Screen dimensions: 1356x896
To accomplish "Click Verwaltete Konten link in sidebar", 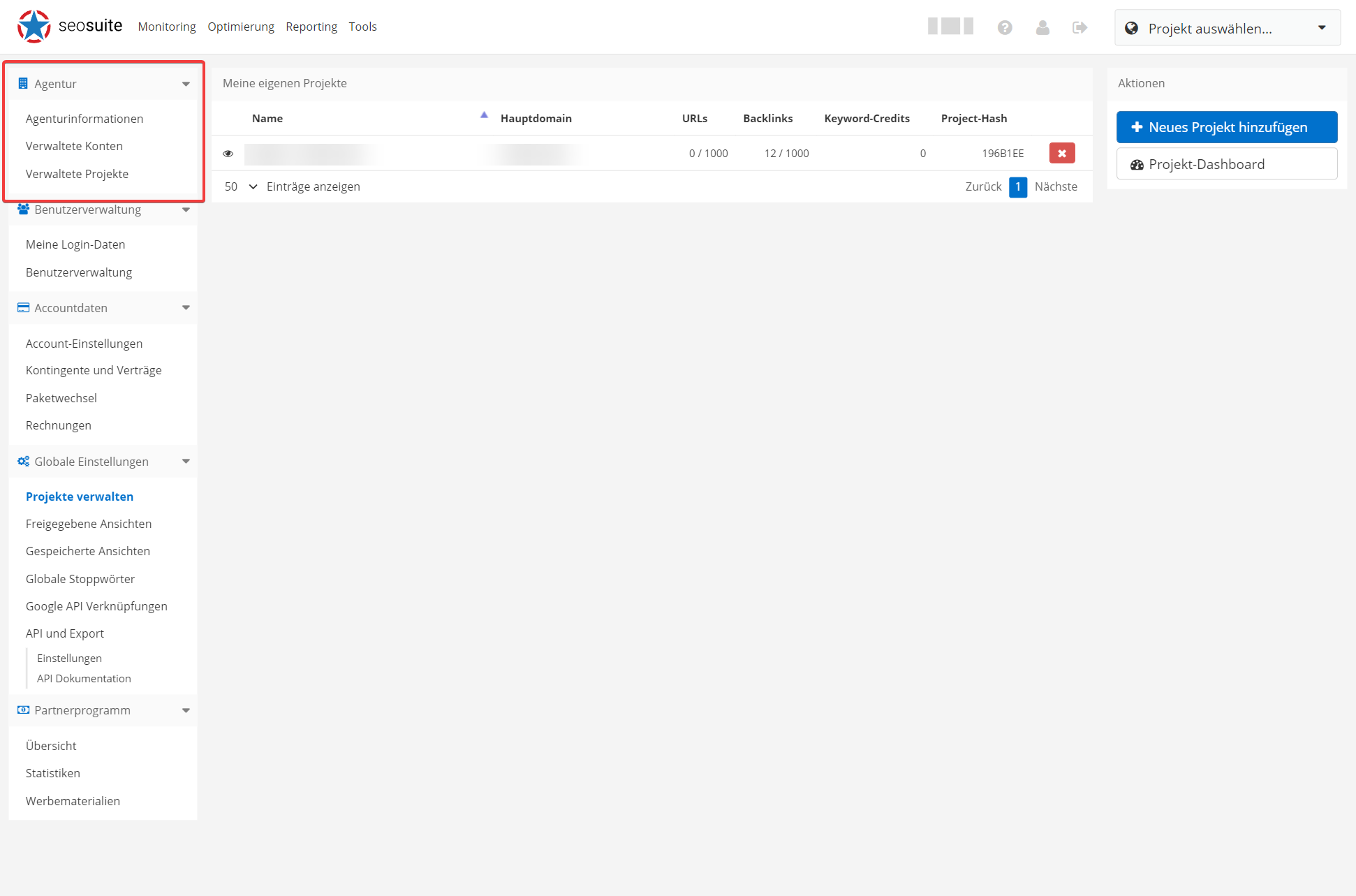I will click(74, 145).
